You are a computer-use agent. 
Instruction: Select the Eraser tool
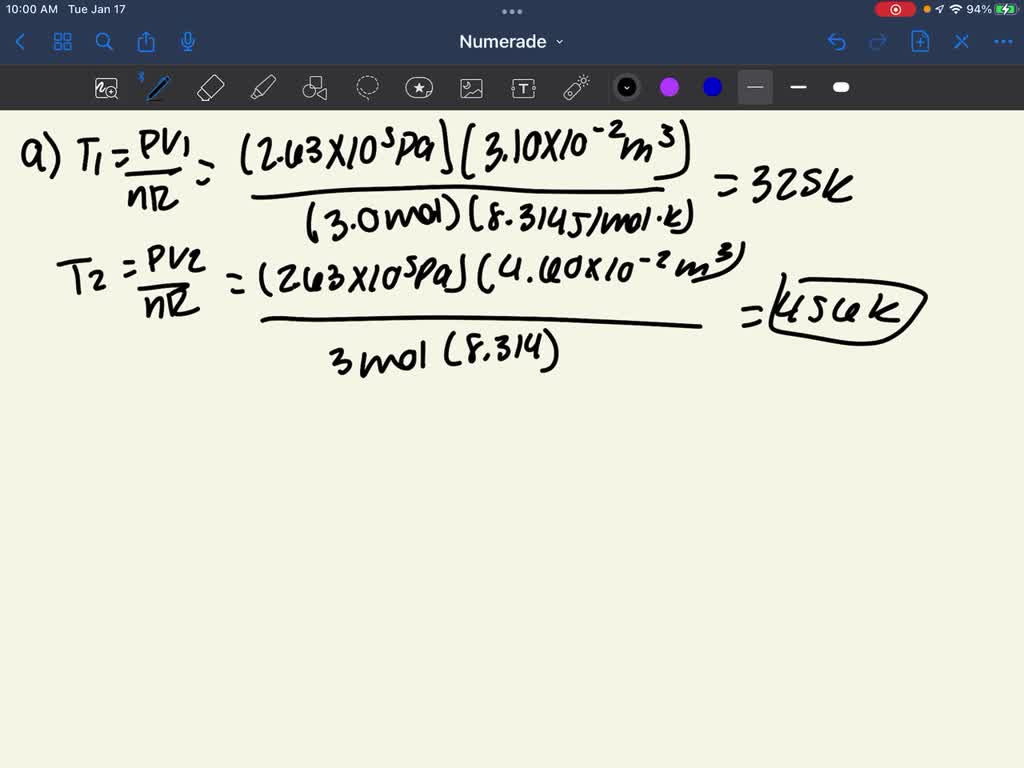pos(210,88)
